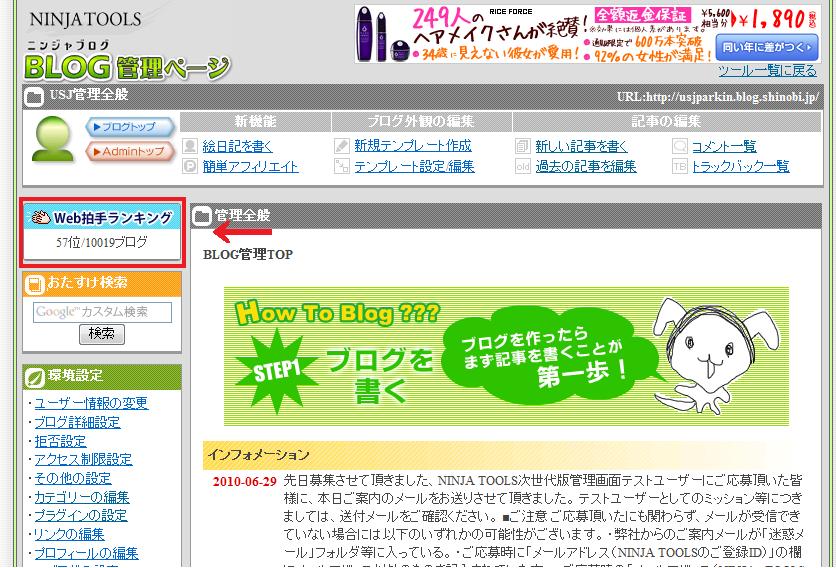Open アクセス制限設定 link
The height and width of the screenshot is (568, 836).
[x=83, y=459]
